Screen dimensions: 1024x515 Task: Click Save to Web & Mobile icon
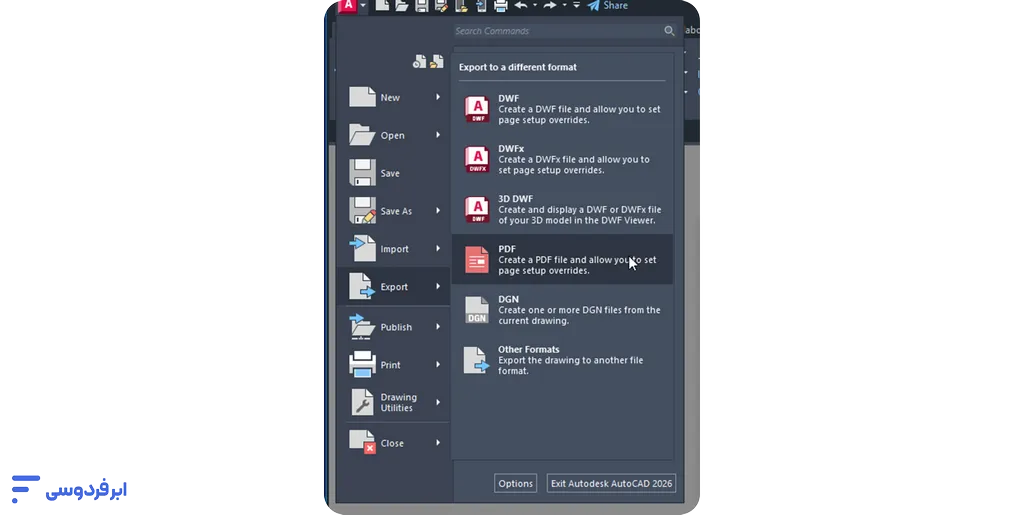481,6
